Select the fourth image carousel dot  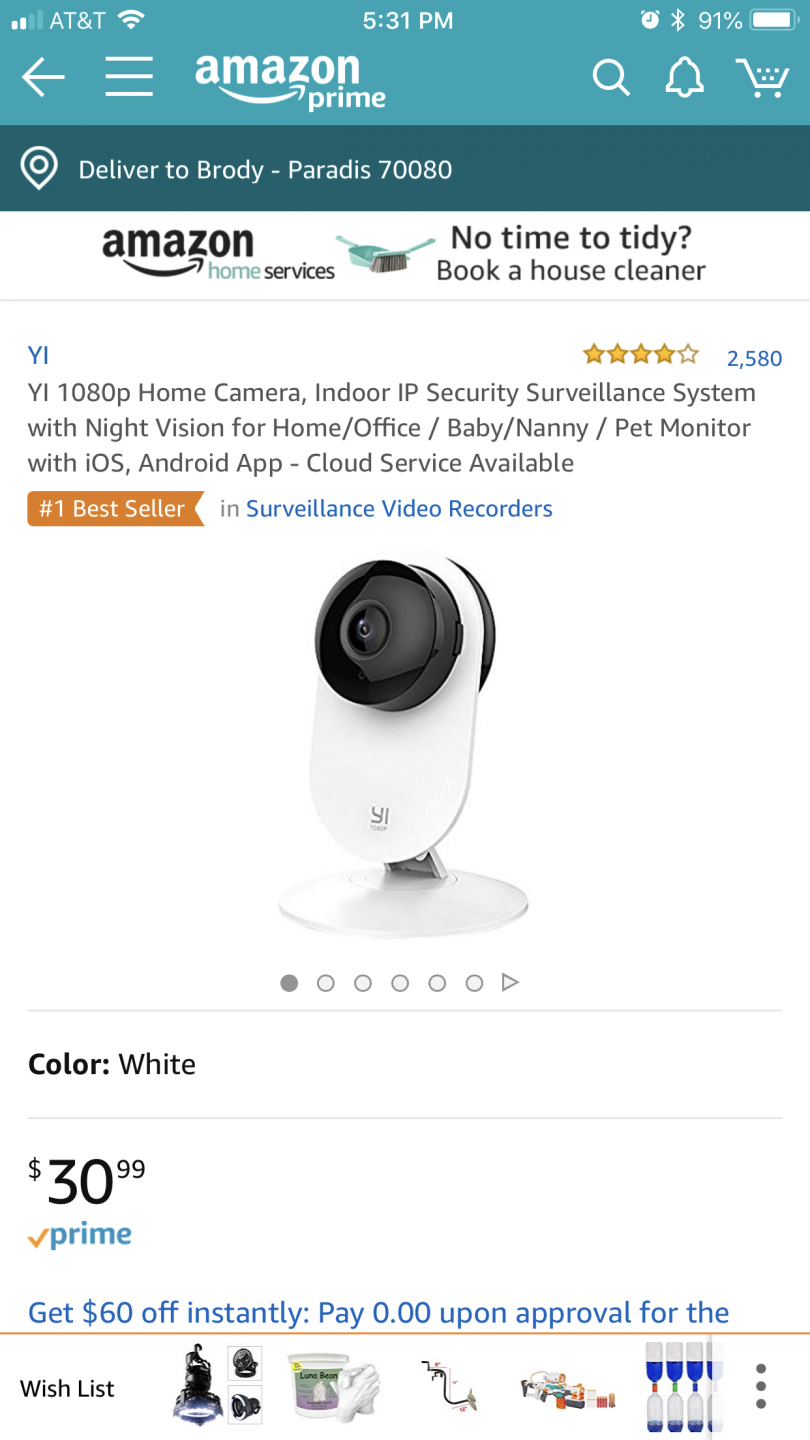point(400,983)
